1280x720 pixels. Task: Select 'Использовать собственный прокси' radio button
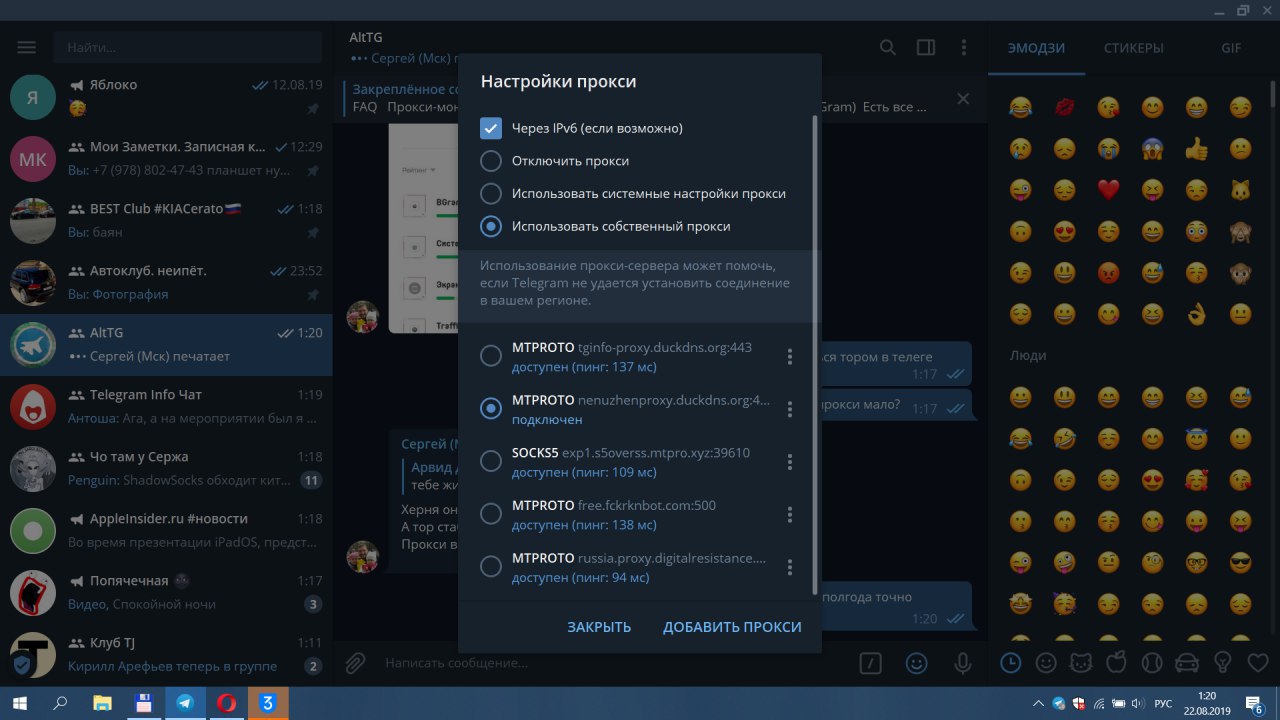click(x=491, y=226)
